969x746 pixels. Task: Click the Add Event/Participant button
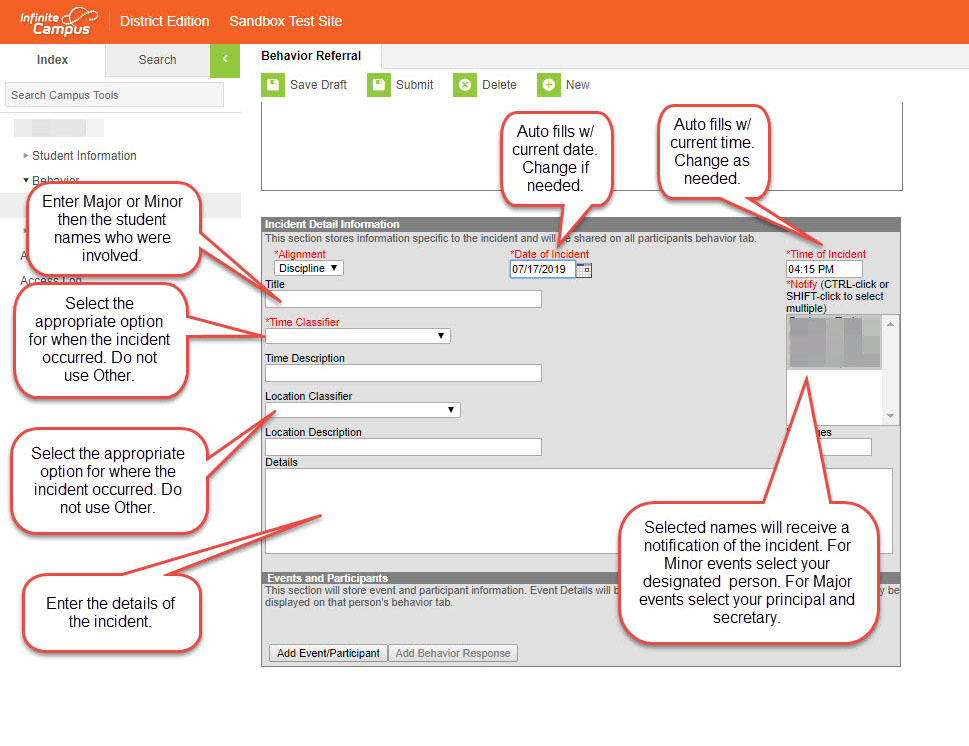click(x=328, y=653)
